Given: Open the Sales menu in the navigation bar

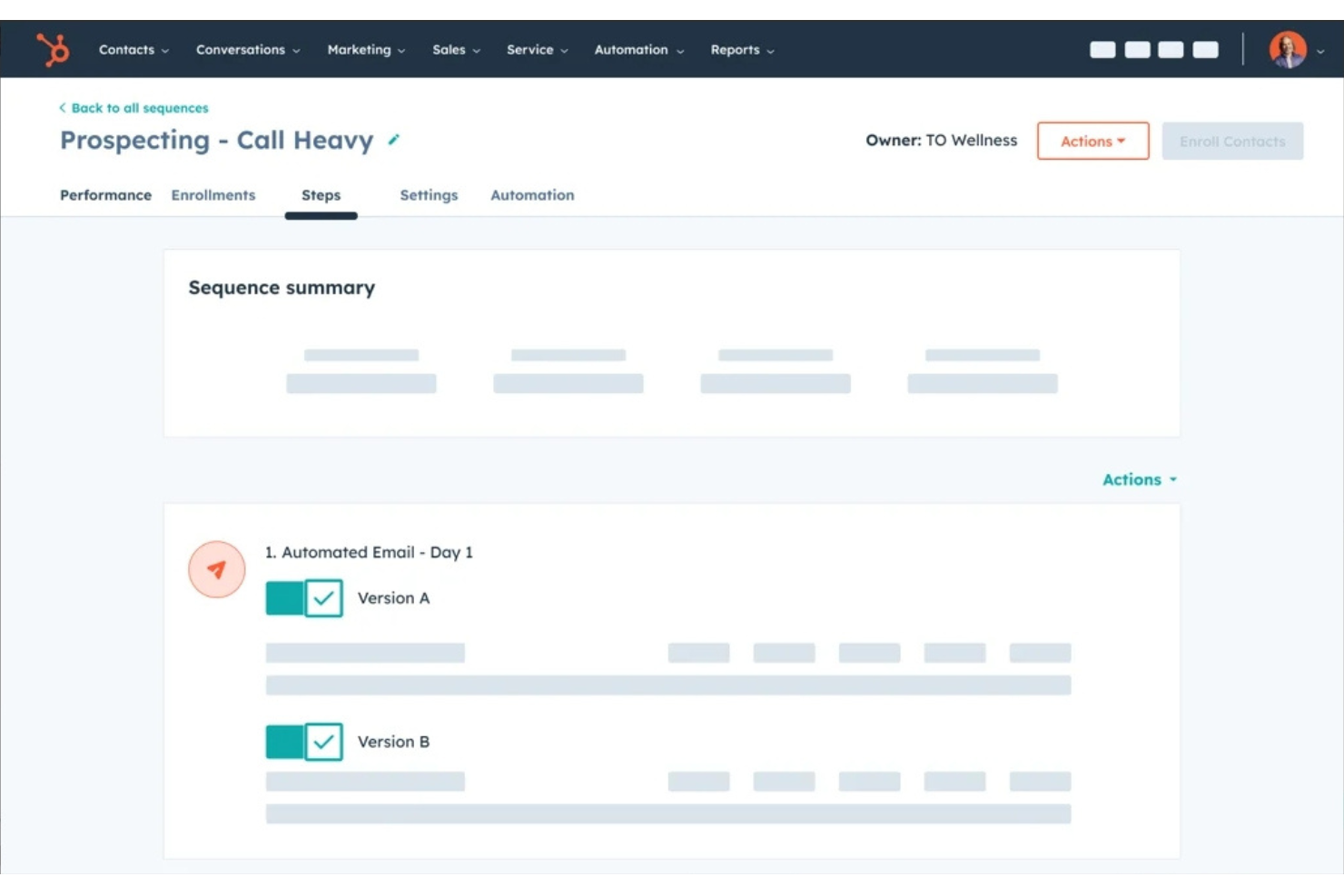Looking at the screenshot, I should (x=450, y=51).
